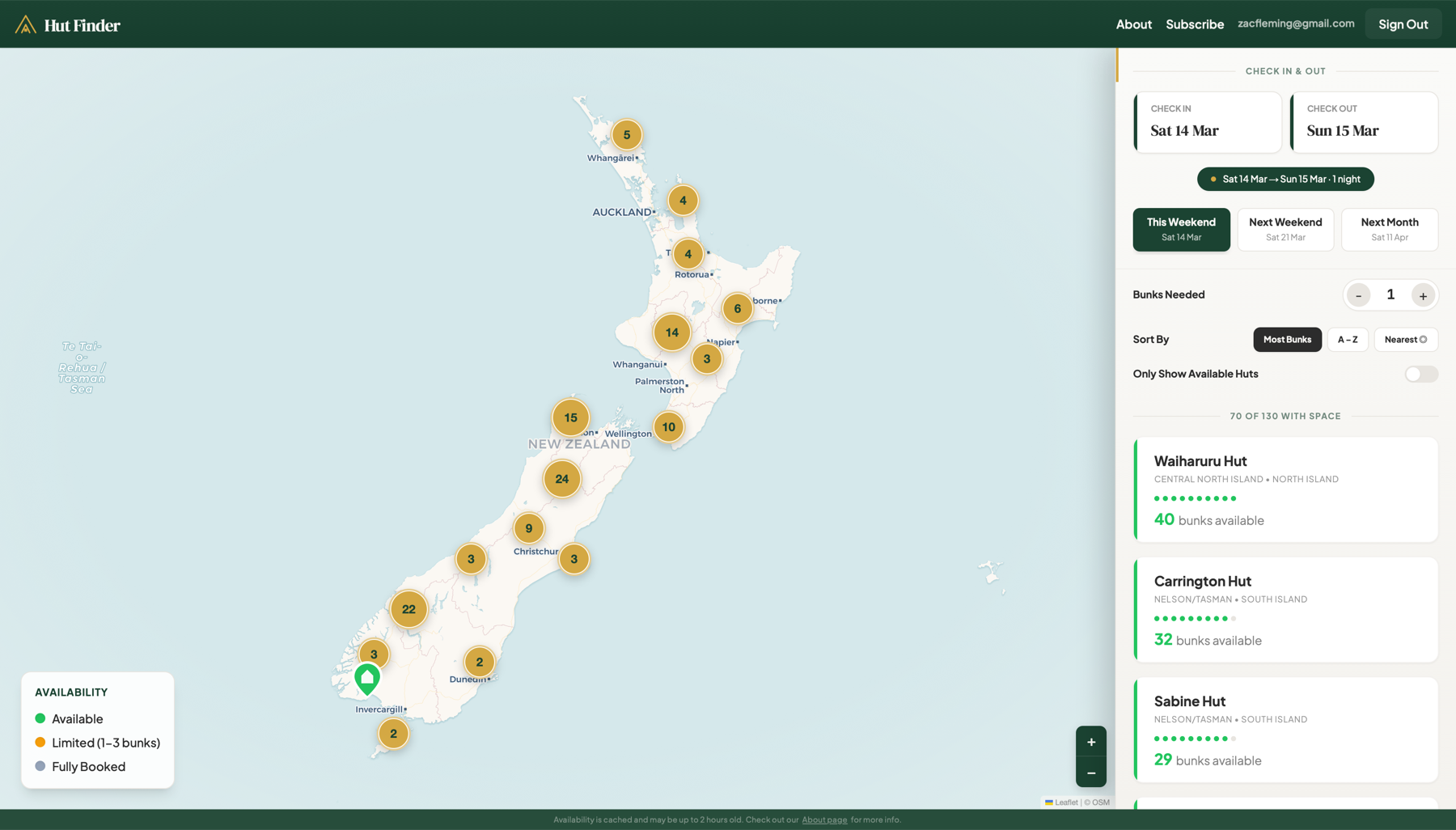Zoom out on the map
This screenshot has width=1456, height=830.
(1090, 773)
